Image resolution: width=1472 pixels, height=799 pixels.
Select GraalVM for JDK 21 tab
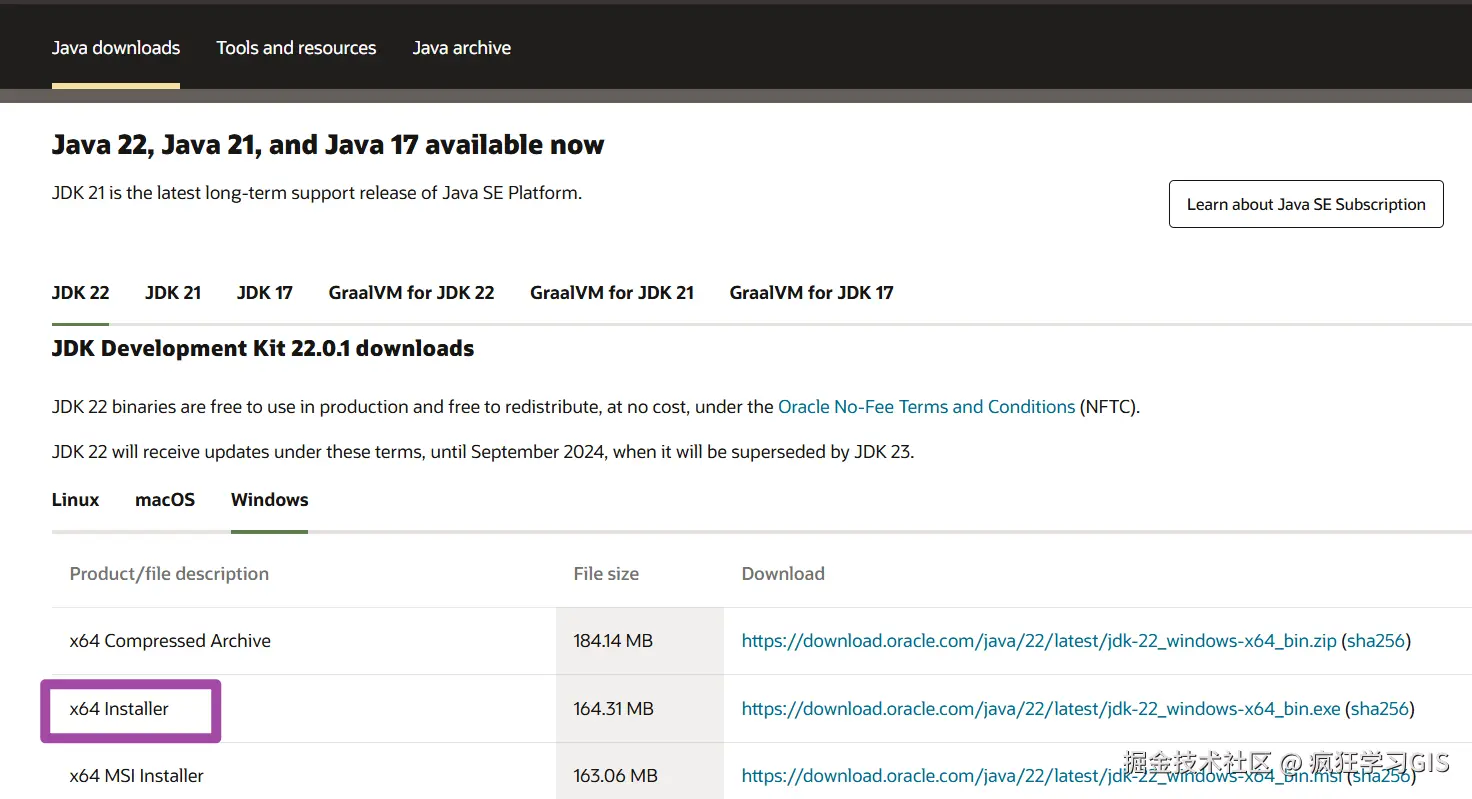tap(611, 293)
